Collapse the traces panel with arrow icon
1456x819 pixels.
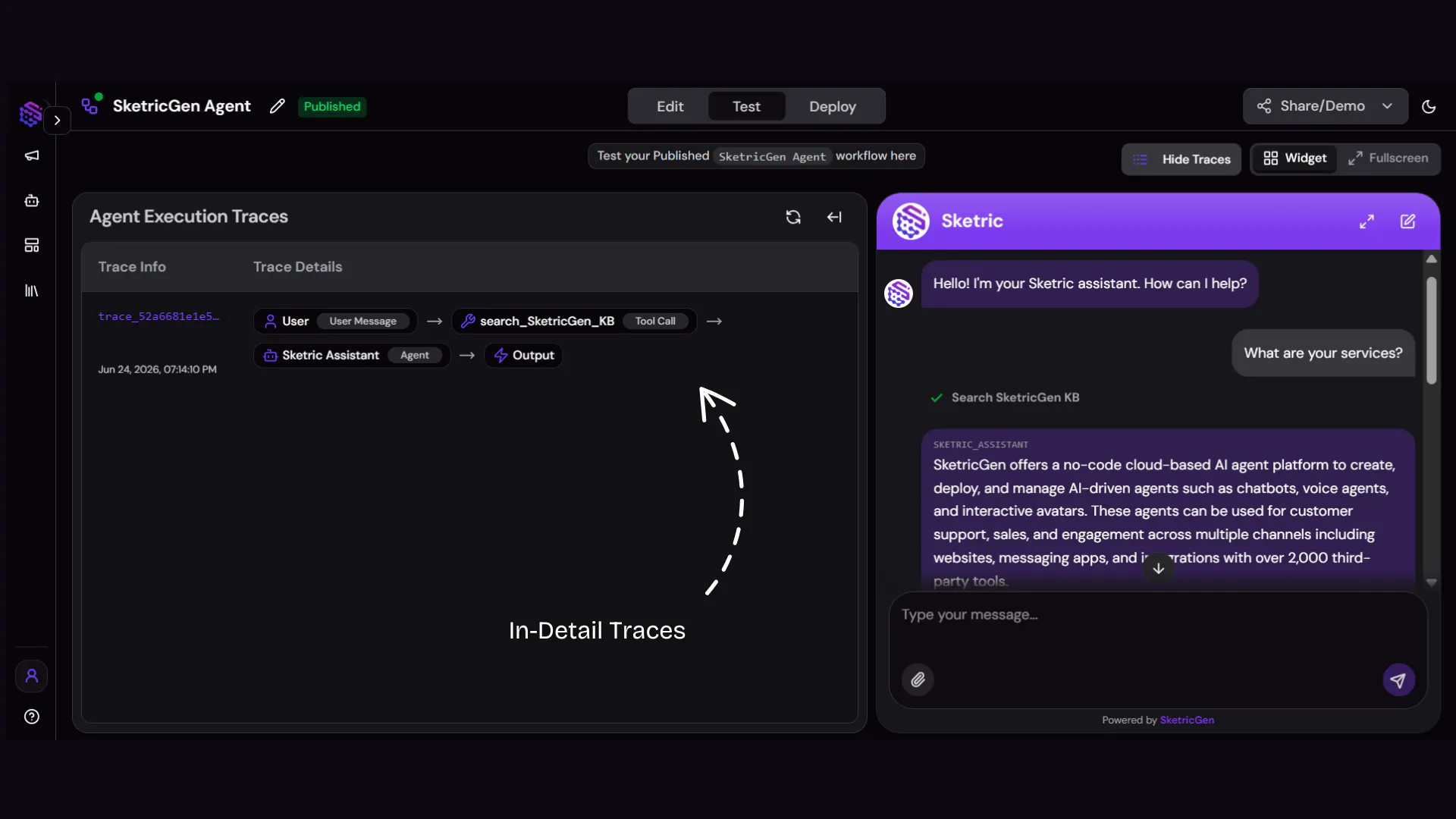click(x=834, y=217)
